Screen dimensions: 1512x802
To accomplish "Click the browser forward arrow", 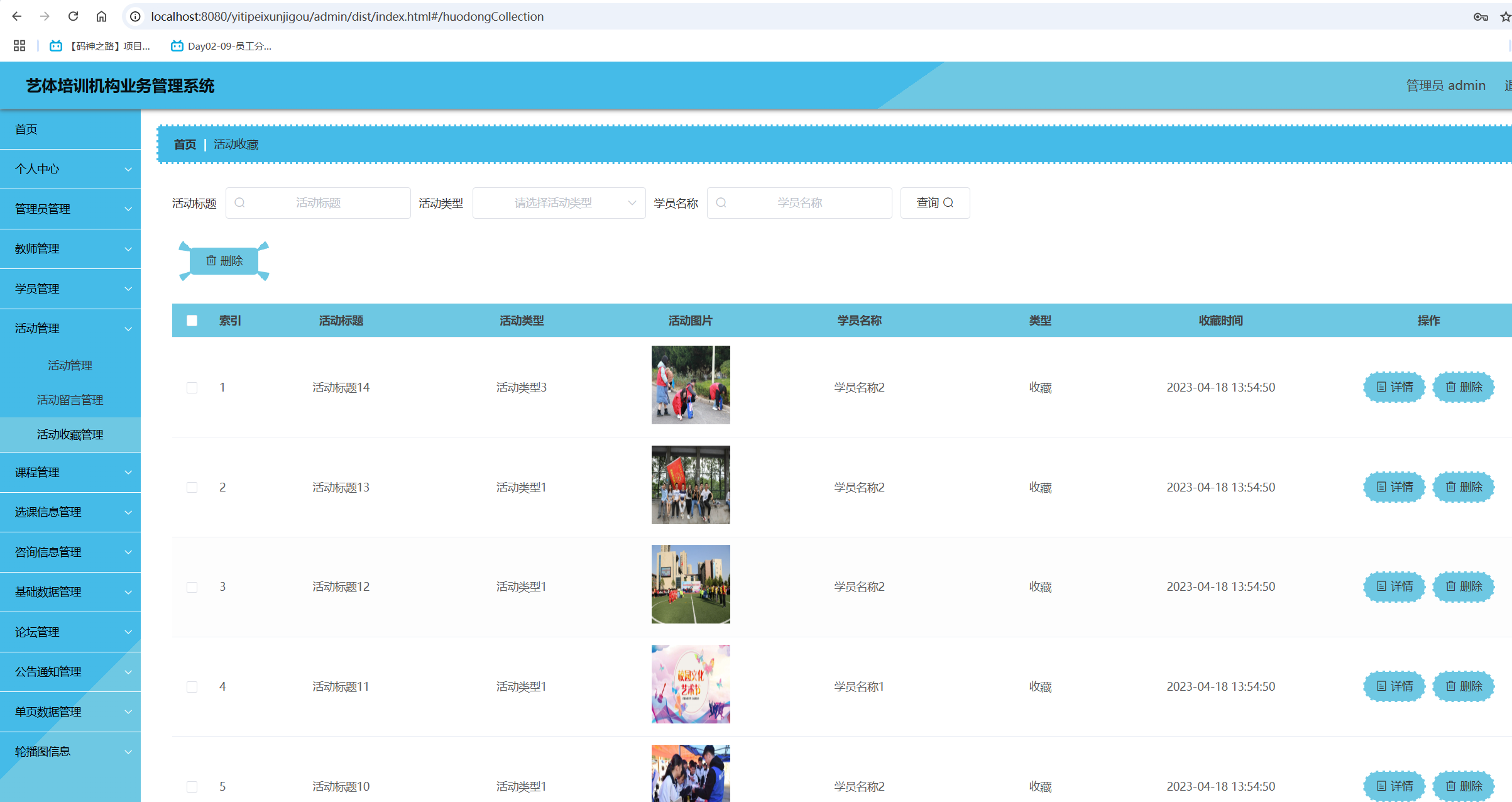I will coord(45,16).
